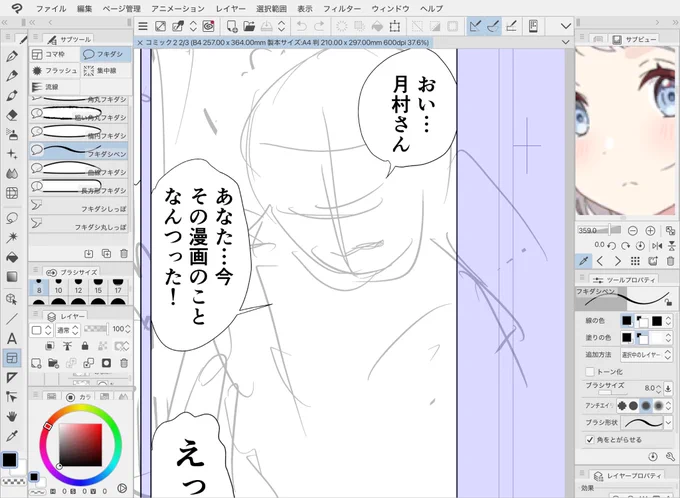Click the New raster layer icon
680x498 pixels.
pyautogui.click(x=36, y=363)
